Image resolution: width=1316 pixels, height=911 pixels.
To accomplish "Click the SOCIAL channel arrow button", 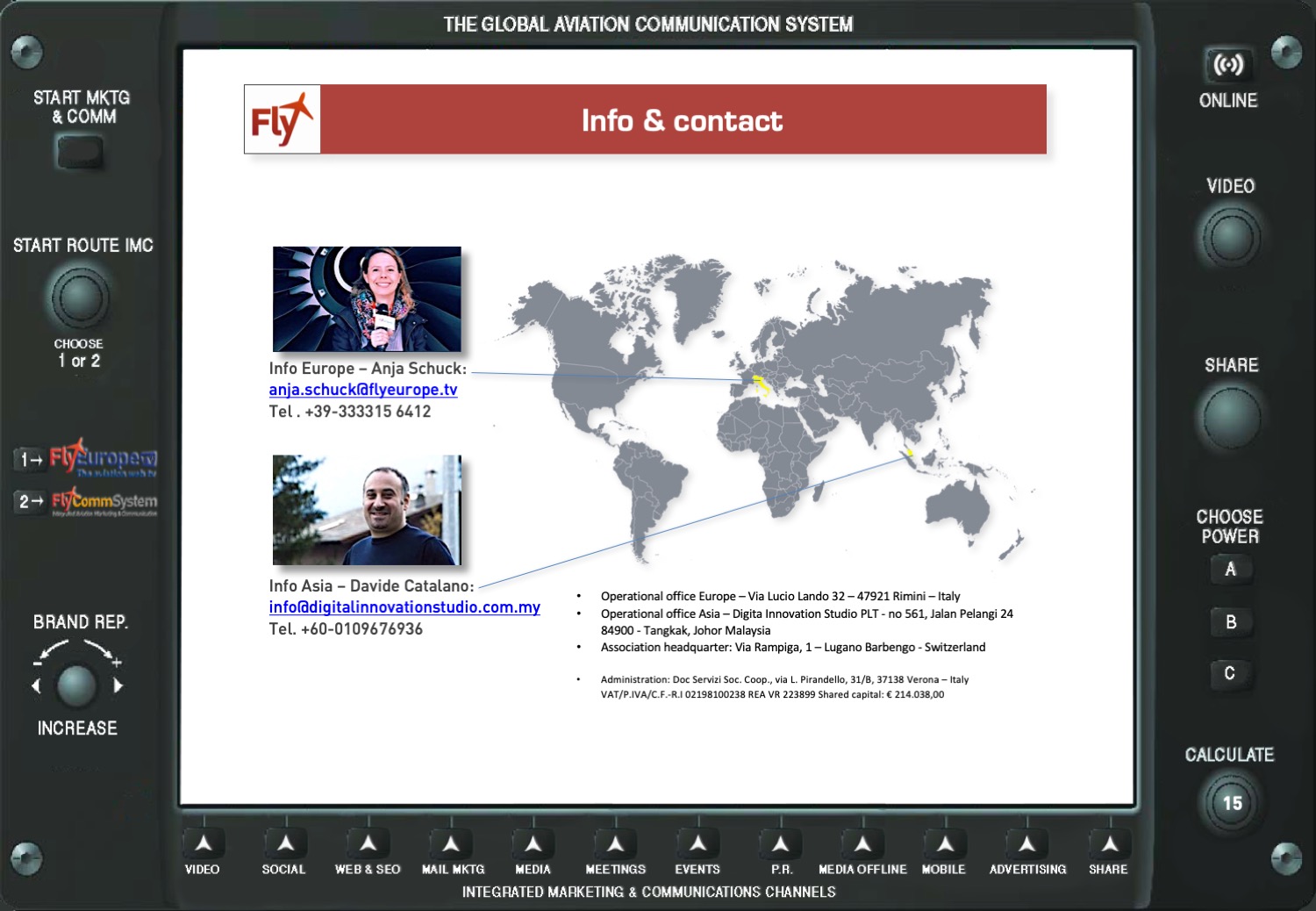I will [x=285, y=843].
